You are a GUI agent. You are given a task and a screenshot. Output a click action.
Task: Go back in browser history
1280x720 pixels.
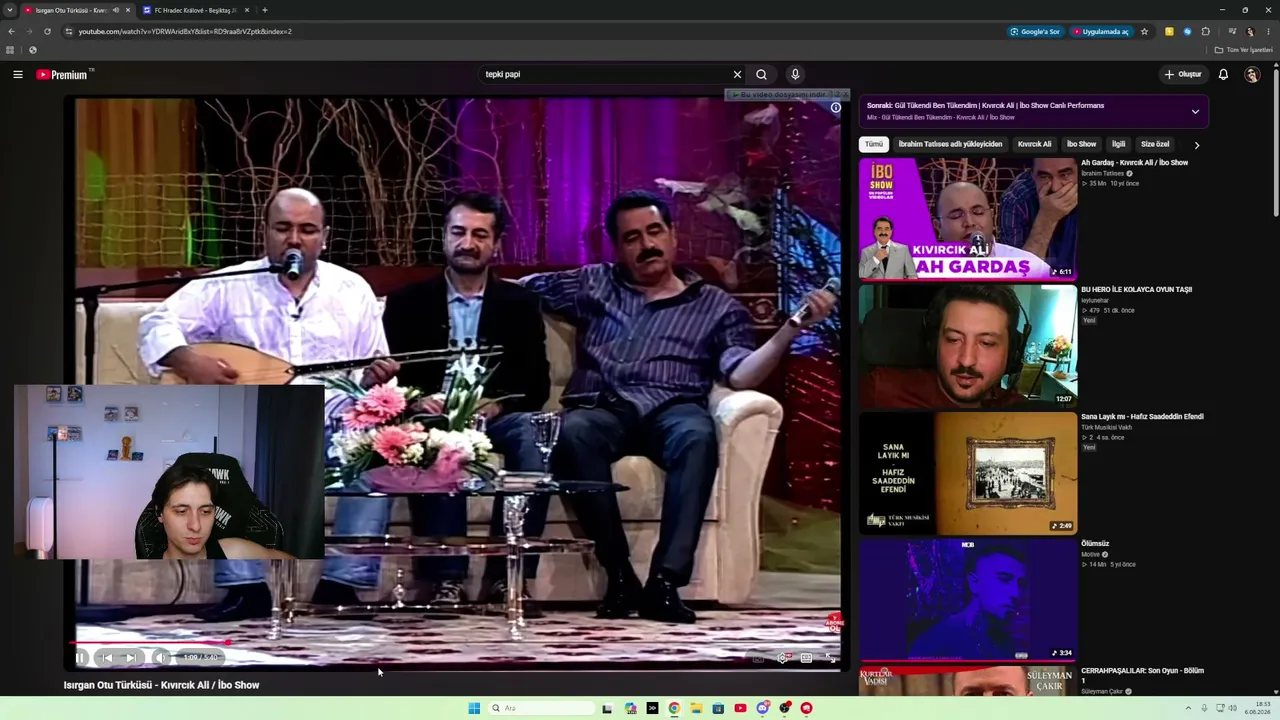tap(11, 31)
